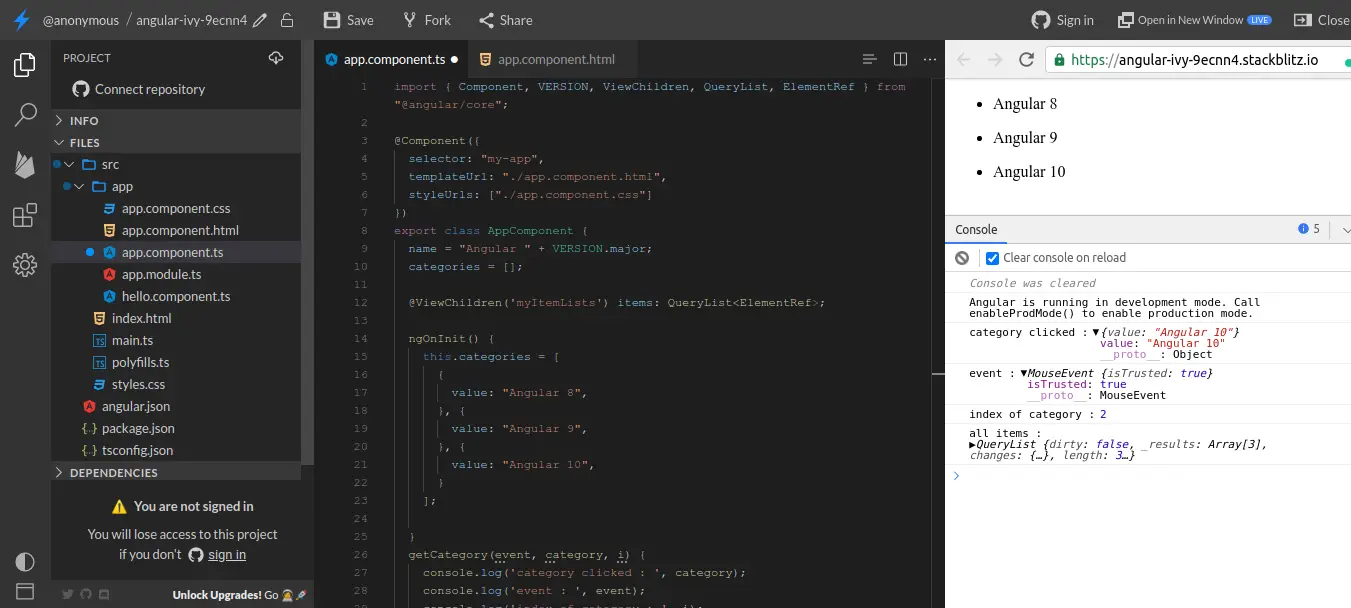The image size is (1351, 608).
Task: Toggle the project privacy lock
Action: [x=286, y=19]
